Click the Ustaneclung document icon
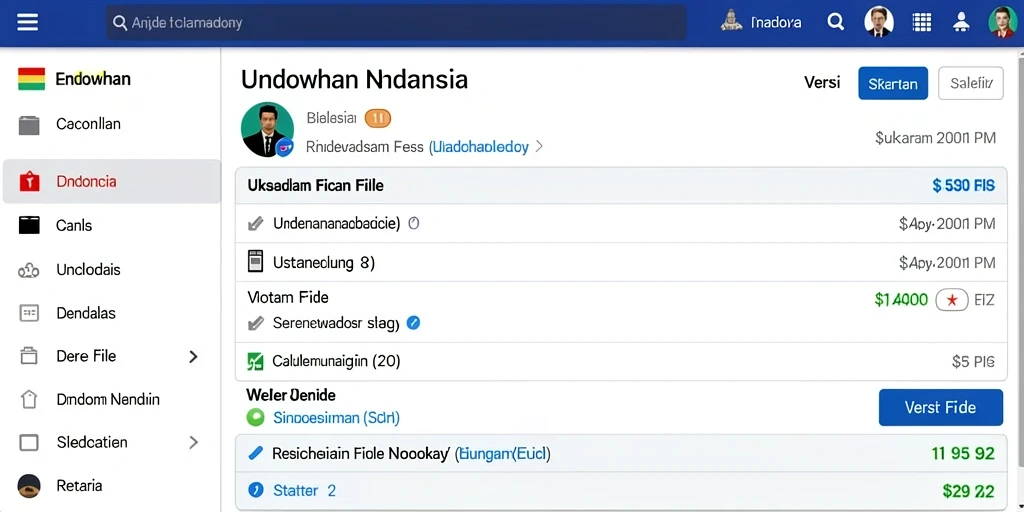The height and width of the screenshot is (512, 1024). 255,261
